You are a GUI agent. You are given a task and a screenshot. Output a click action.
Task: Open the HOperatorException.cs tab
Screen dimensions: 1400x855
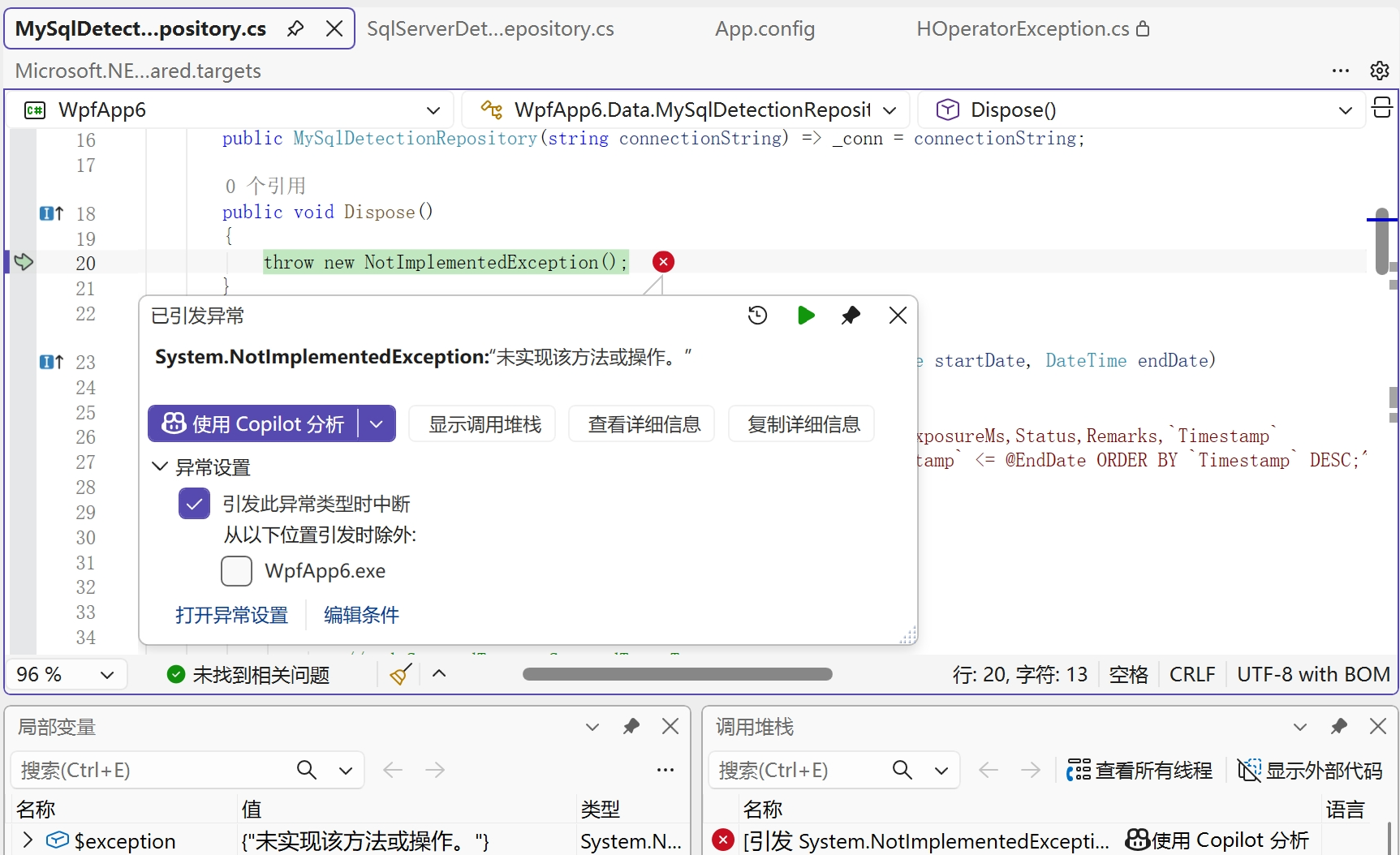pos(1032,29)
